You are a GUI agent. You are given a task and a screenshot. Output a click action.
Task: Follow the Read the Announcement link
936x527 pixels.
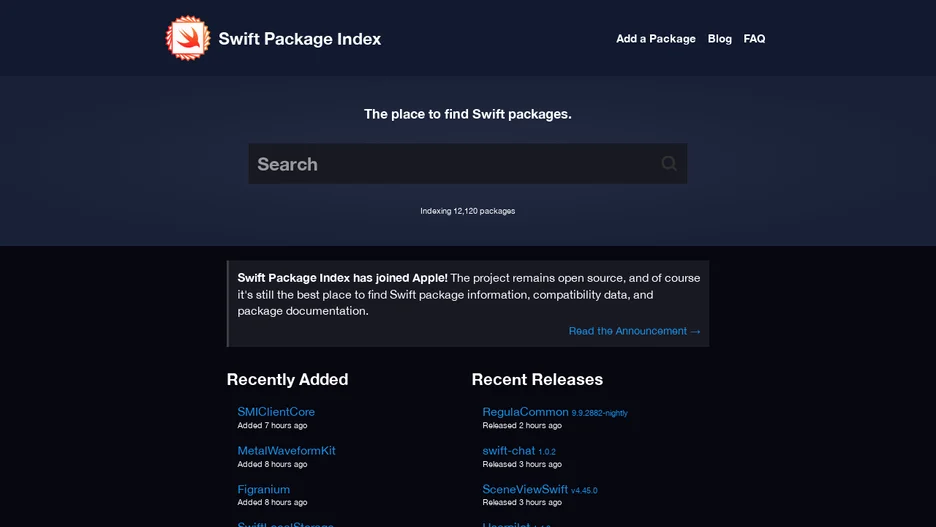634,331
